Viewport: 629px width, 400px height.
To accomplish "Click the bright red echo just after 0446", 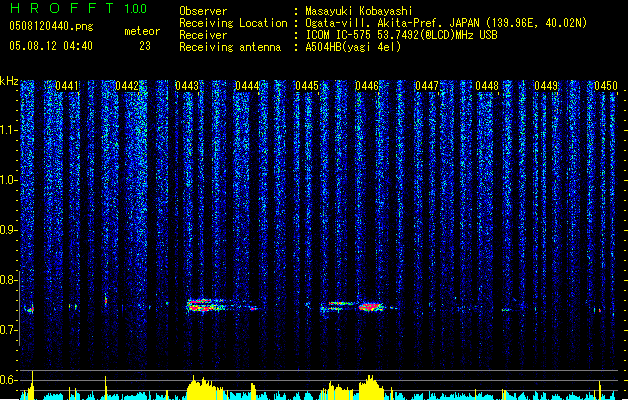I will point(371,307).
